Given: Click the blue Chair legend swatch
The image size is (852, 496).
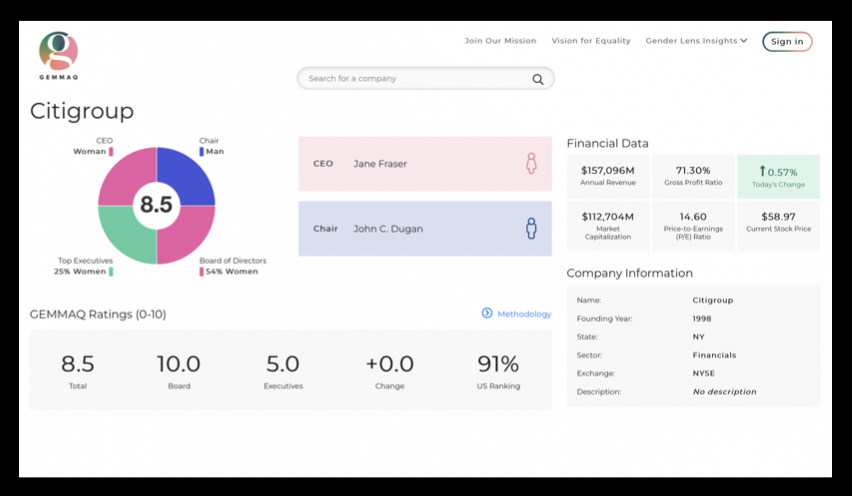Looking at the screenshot, I should 202,152.
